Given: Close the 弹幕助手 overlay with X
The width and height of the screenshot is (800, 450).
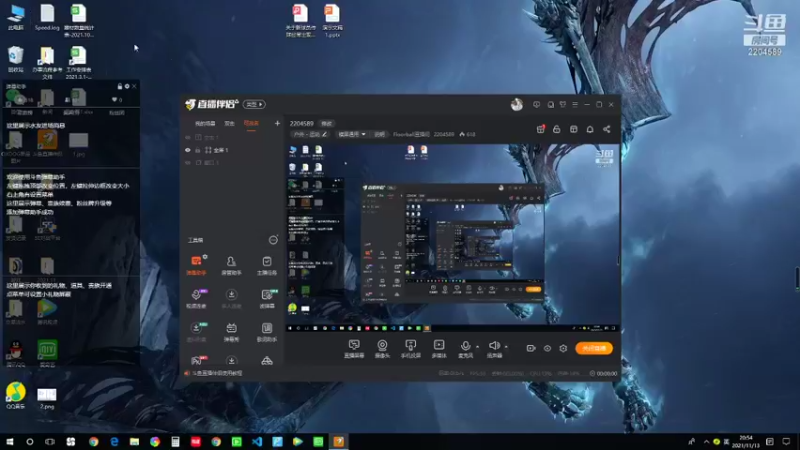Looking at the screenshot, I should (x=134, y=86).
